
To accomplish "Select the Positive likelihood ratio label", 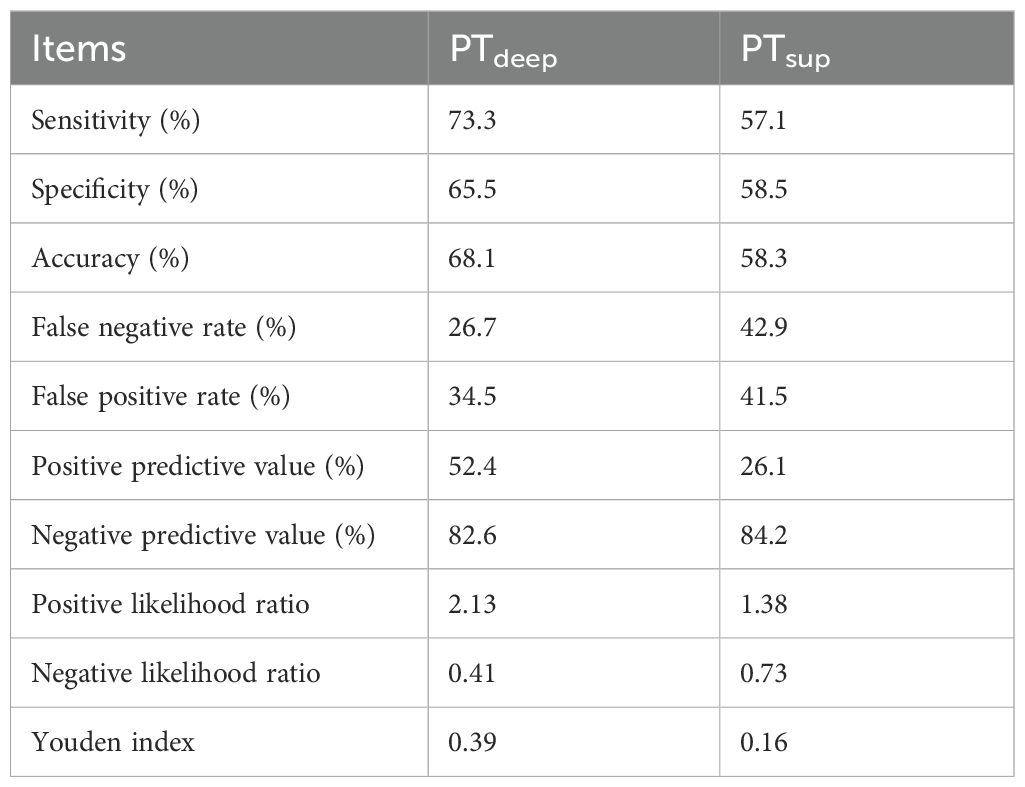I will click(x=171, y=604).
